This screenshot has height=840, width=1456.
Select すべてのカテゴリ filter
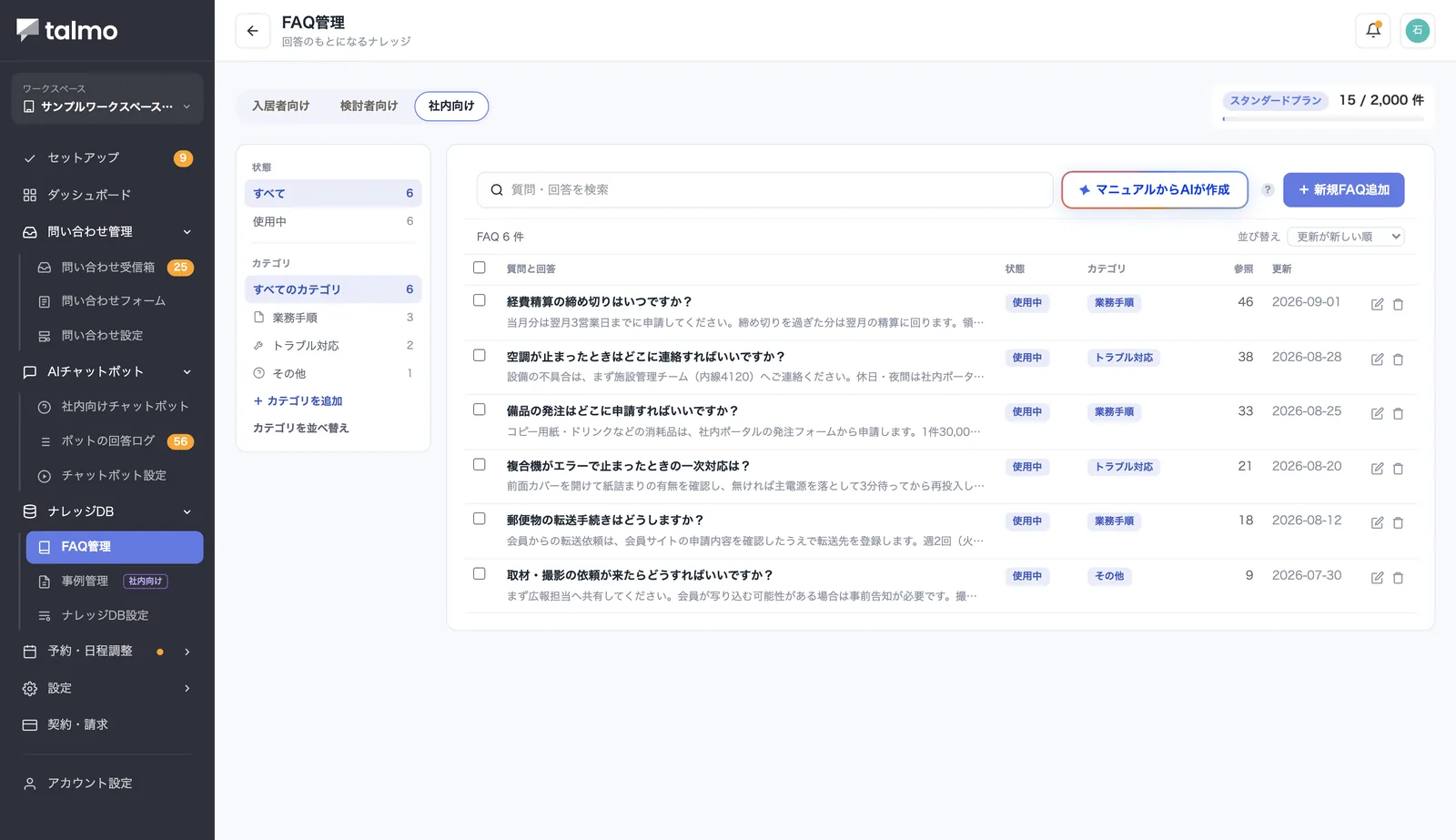pyautogui.click(x=333, y=289)
